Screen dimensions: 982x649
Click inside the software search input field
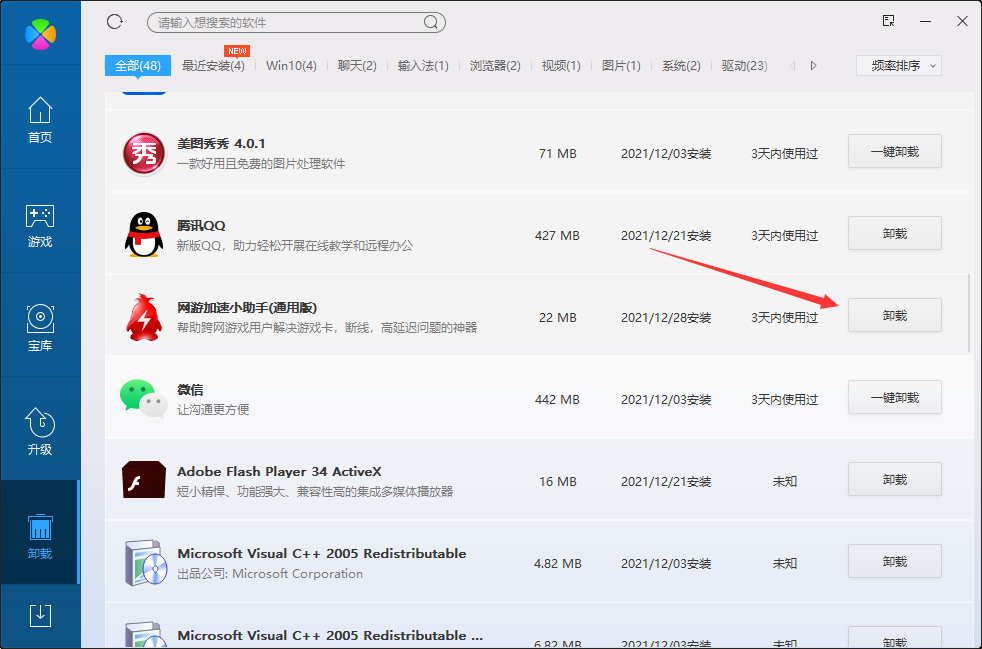coord(280,21)
